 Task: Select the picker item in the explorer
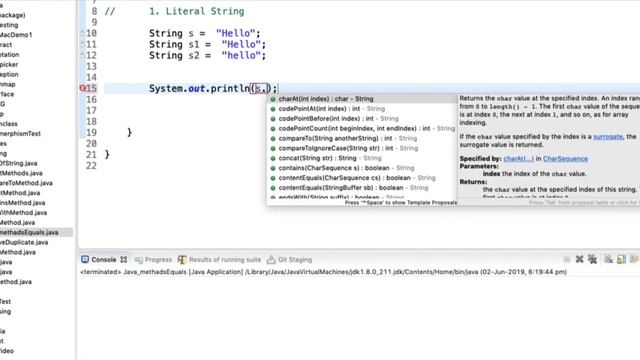[9, 64]
